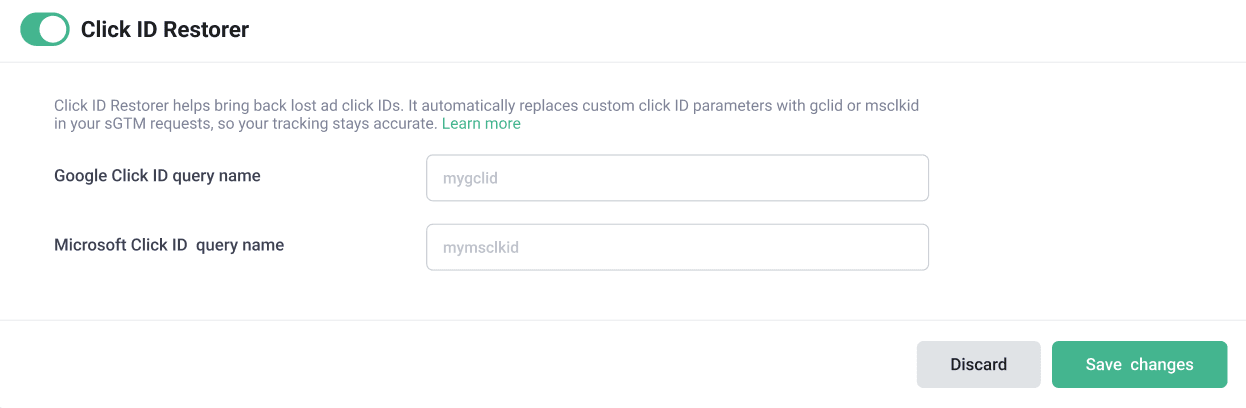
Task: Click the mygclid placeholder input
Action: click(677, 178)
